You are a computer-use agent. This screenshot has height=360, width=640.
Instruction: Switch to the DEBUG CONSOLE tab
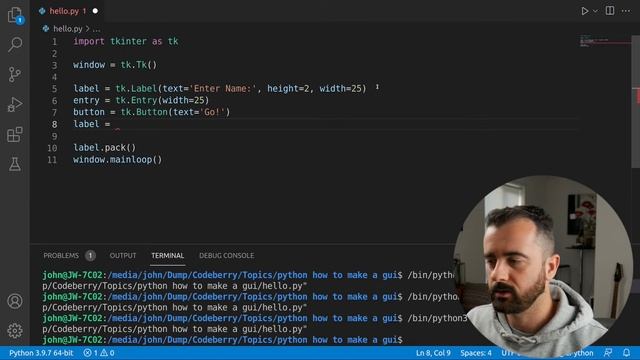point(226,256)
